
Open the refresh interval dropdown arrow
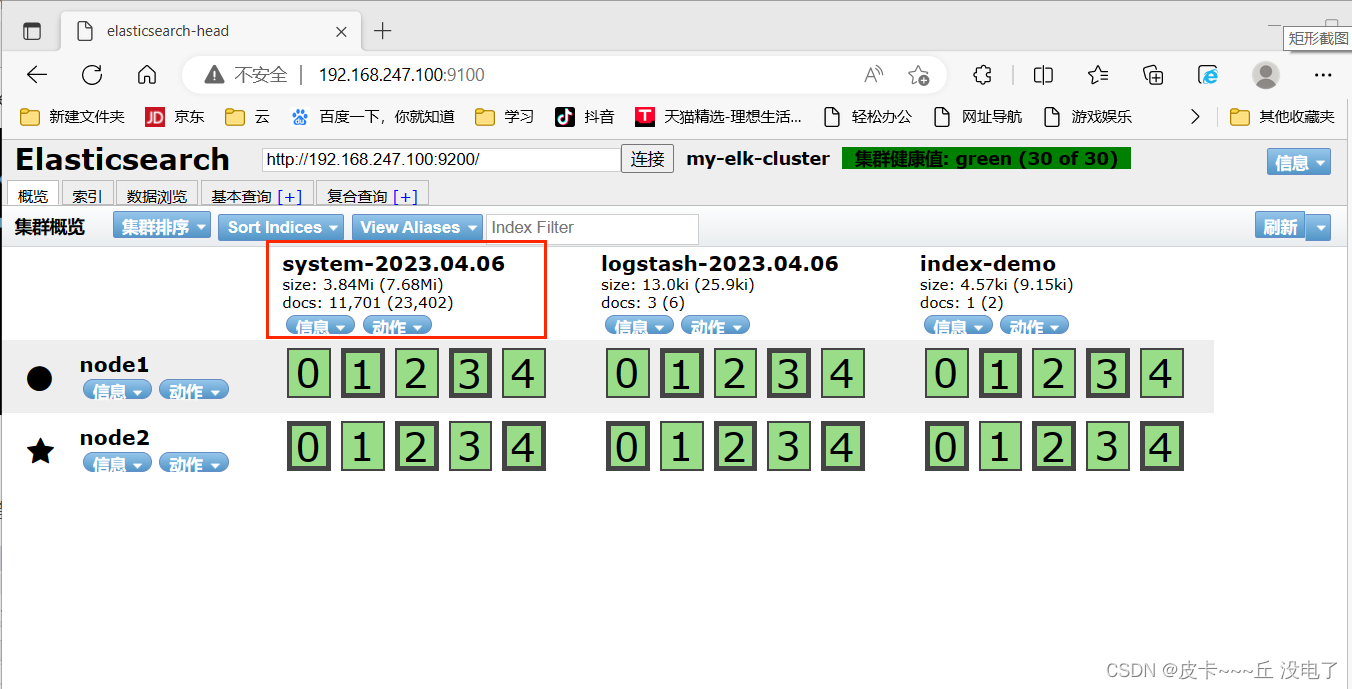(x=1319, y=227)
